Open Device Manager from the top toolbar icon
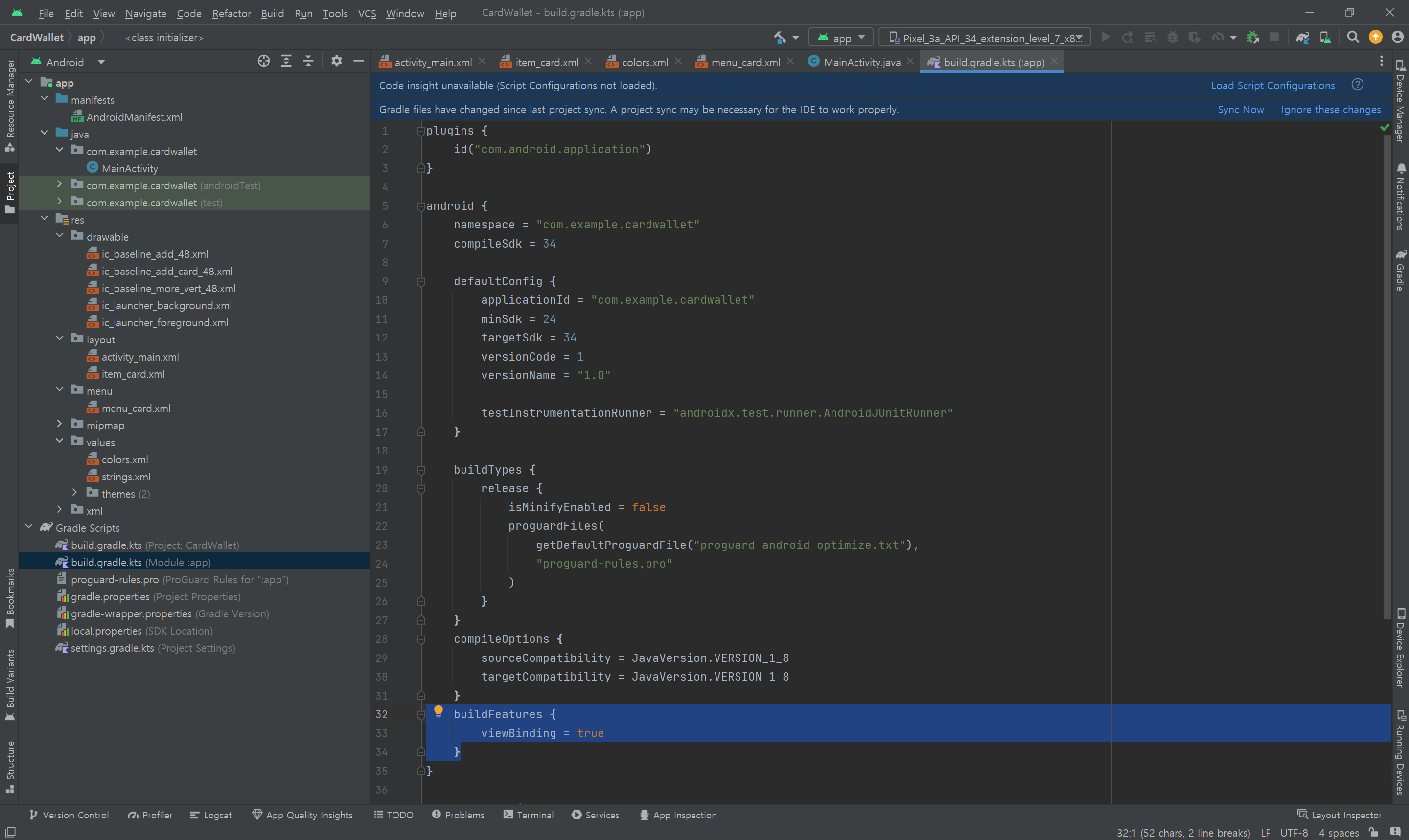This screenshot has width=1409, height=840. [1325, 37]
